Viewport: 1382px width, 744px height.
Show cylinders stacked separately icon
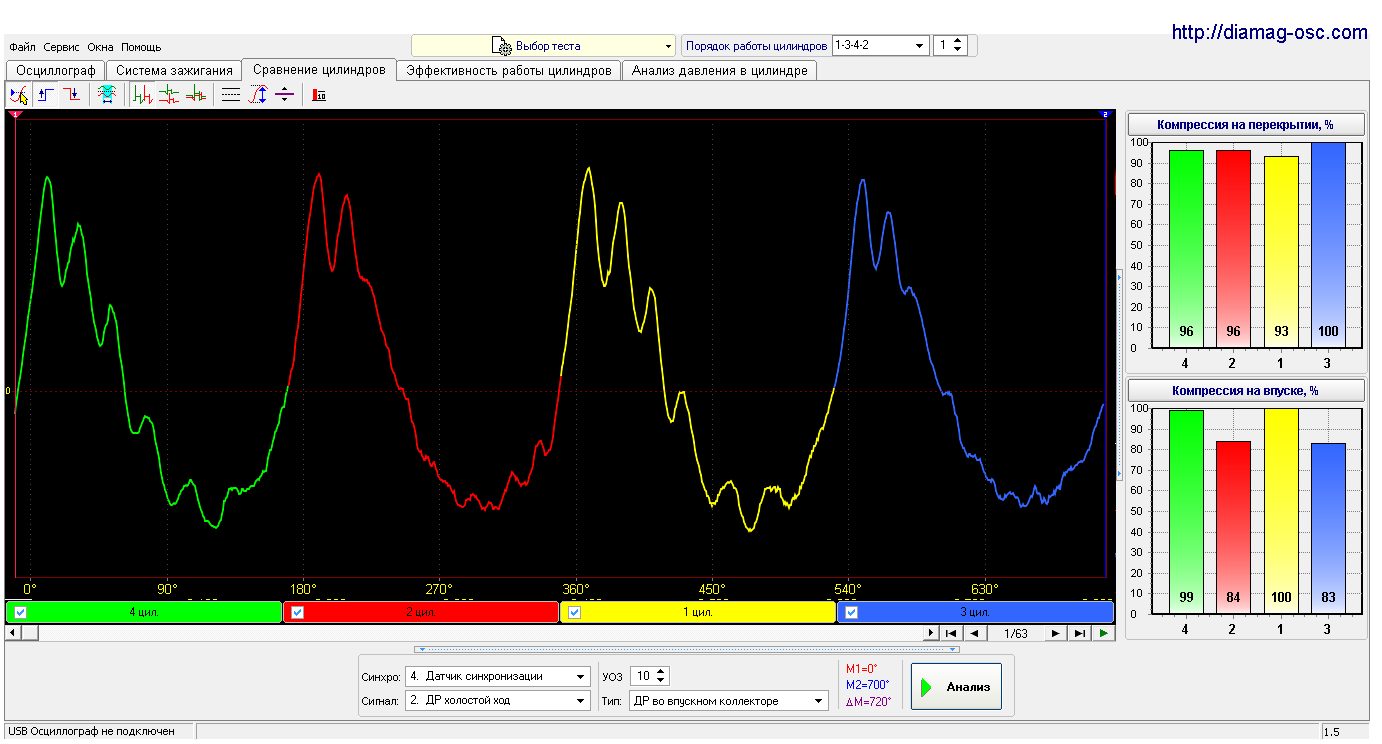click(x=169, y=95)
